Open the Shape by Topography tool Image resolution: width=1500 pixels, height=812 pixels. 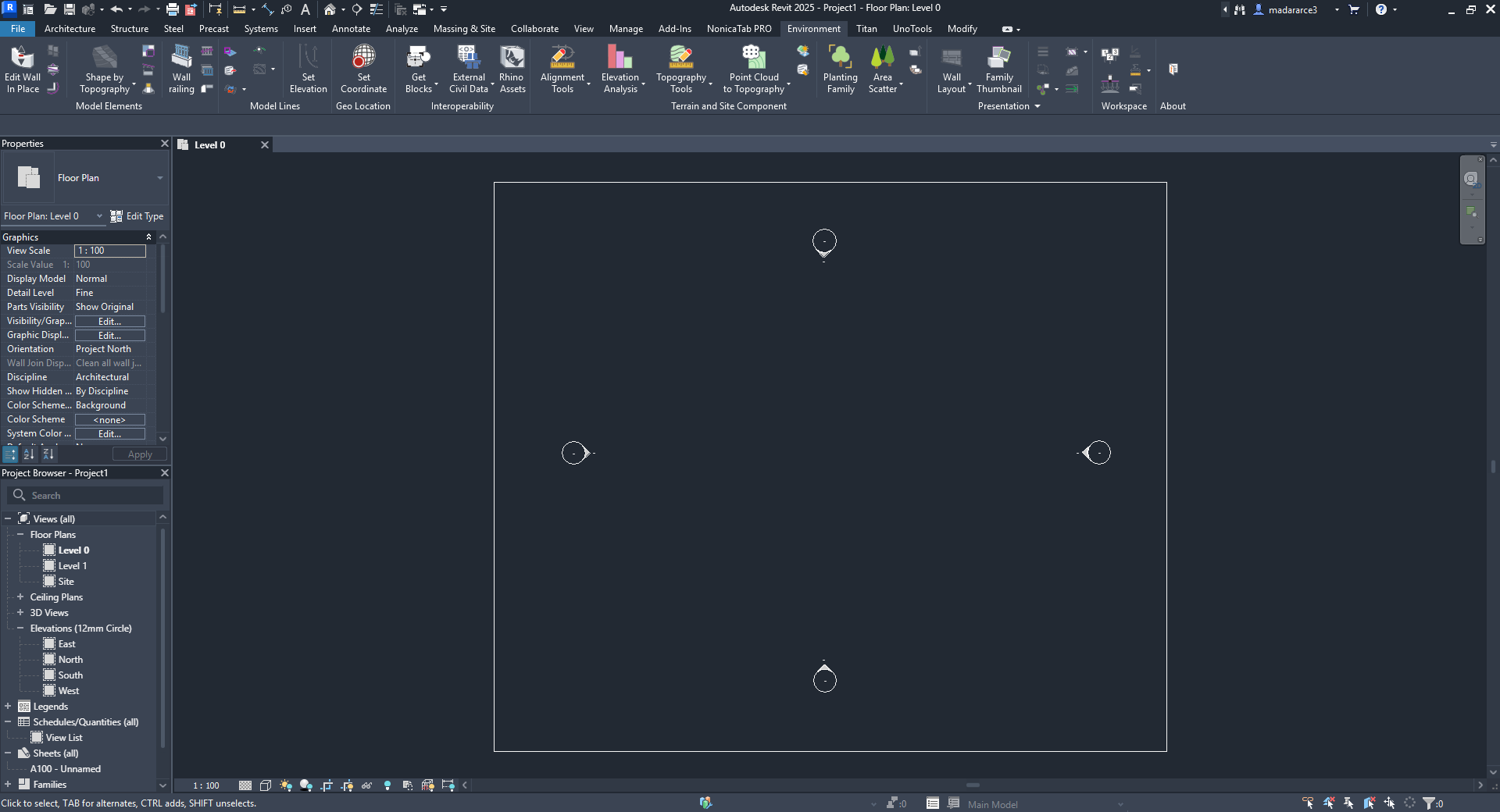[105, 69]
